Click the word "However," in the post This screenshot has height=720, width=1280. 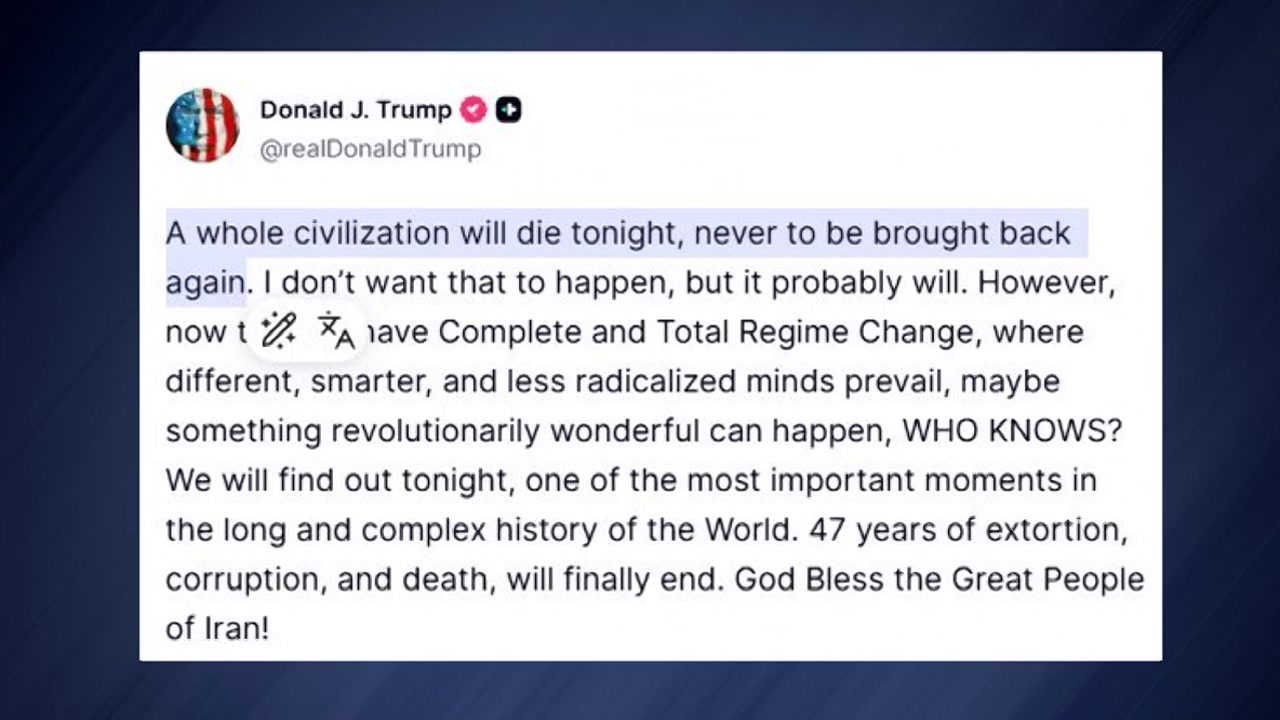pyautogui.click(x=1046, y=283)
